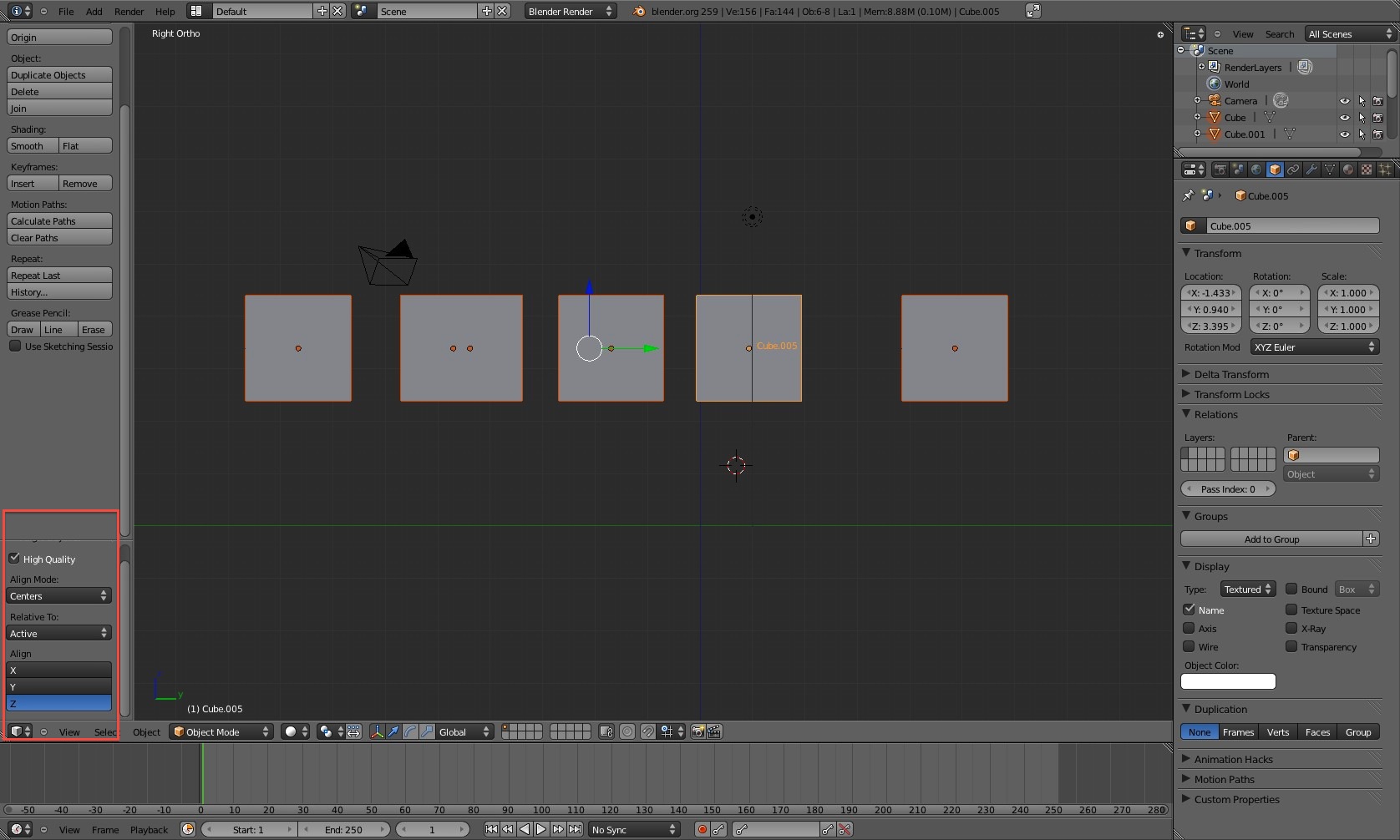Click the white Object Color swatch
Image resolution: width=1400 pixels, height=840 pixels.
(1228, 681)
